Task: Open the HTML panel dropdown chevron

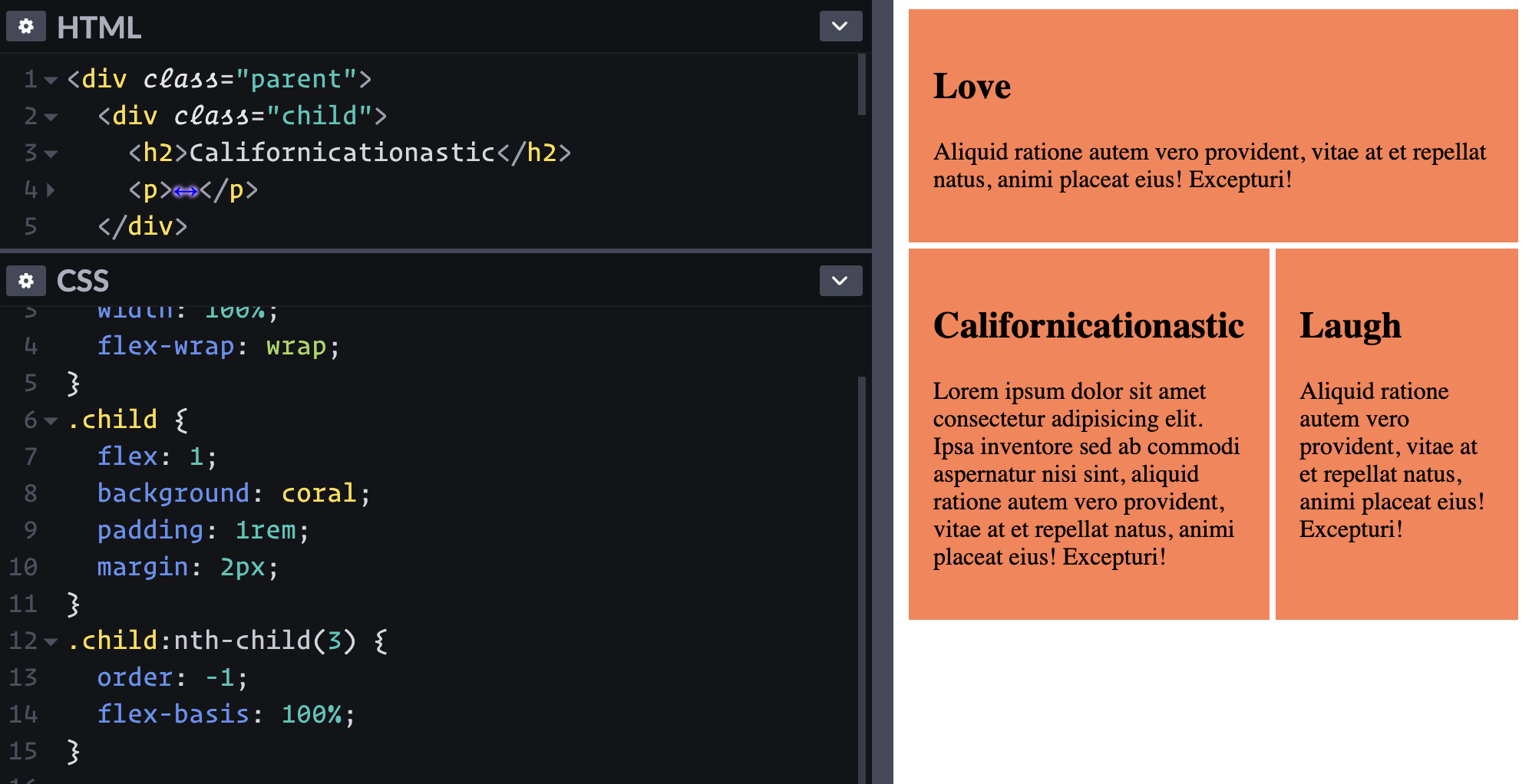Action: click(840, 26)
